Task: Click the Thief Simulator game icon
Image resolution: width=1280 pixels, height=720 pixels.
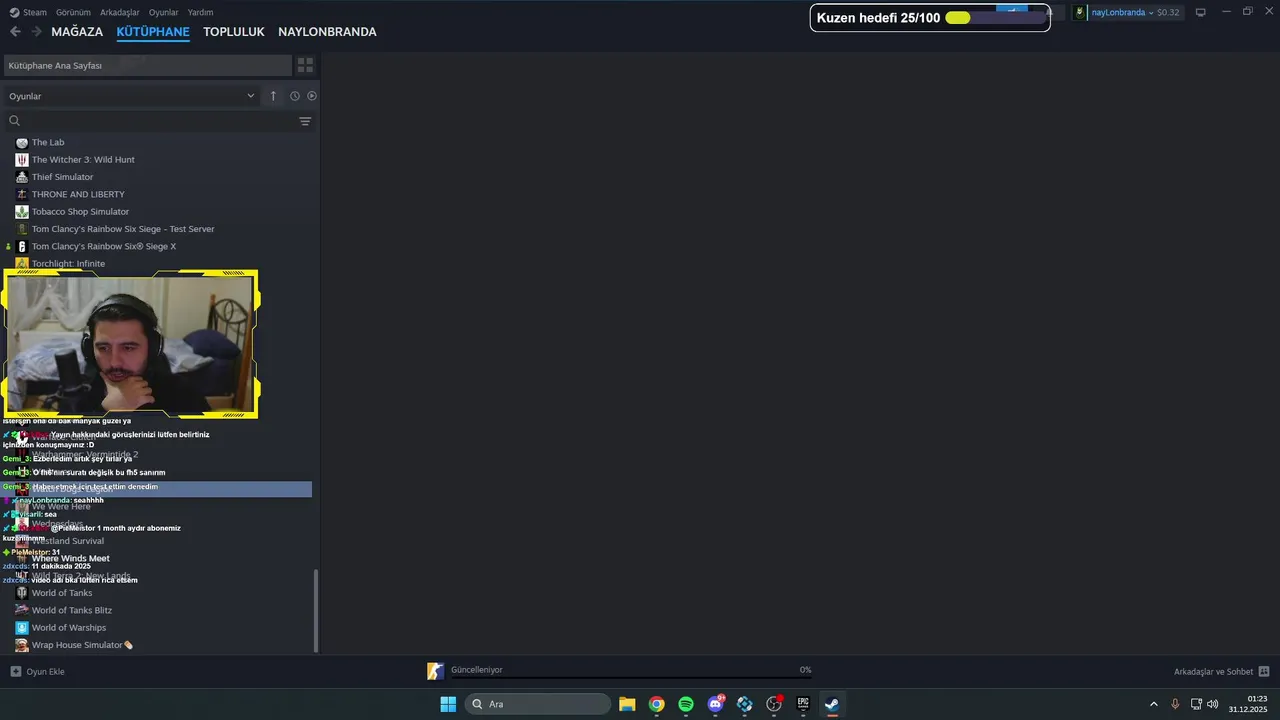Action: pos(22,177)
